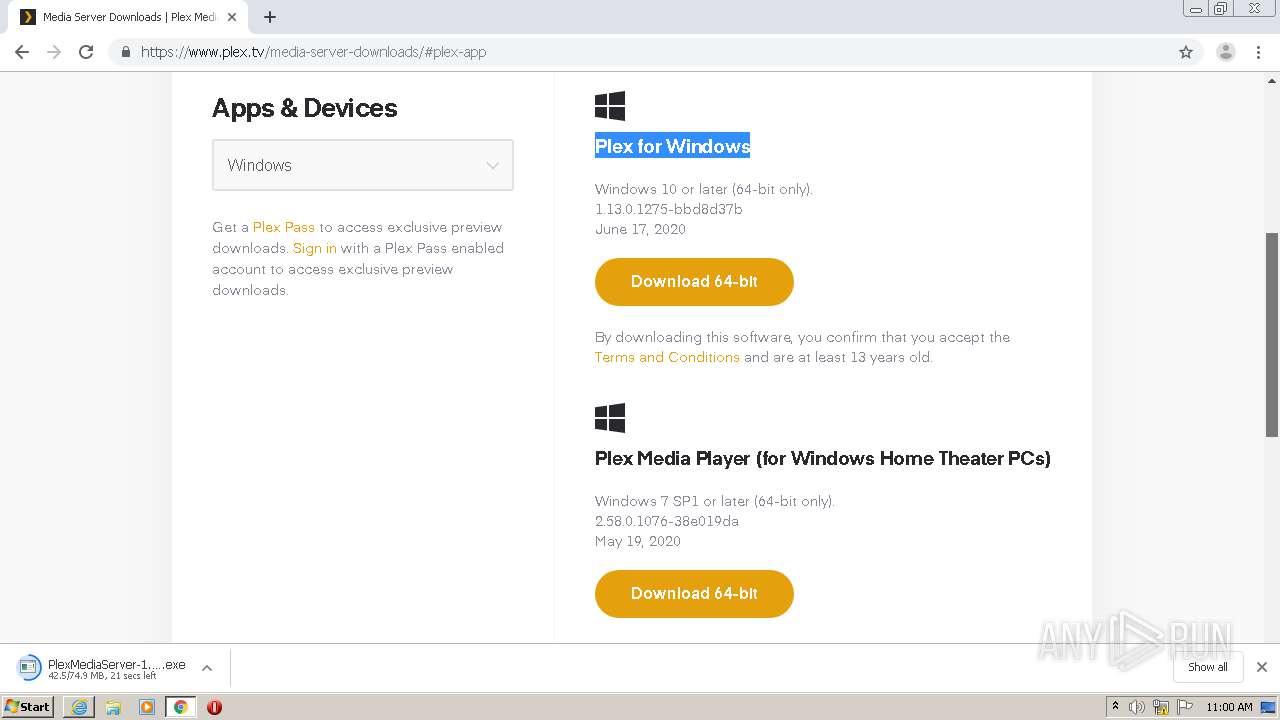This screenshot has width=1280, height=720.
Task: Expand the download item options chevron
Action: 207,668
